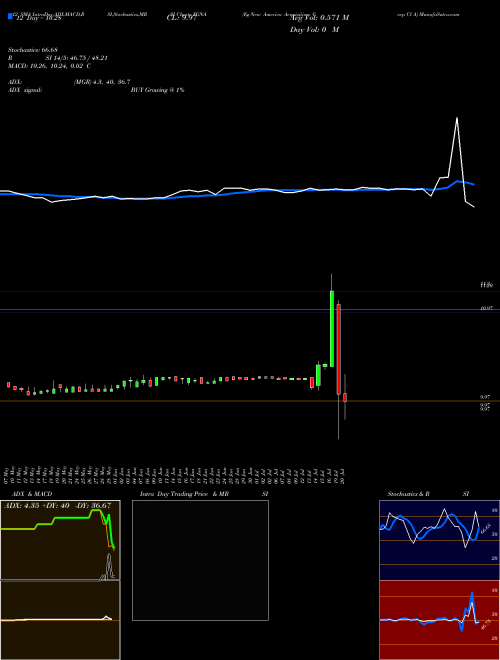Click the 'Stochastics: 66.68' readout
This screenshot has height=660, width=500.
point(33,50)
